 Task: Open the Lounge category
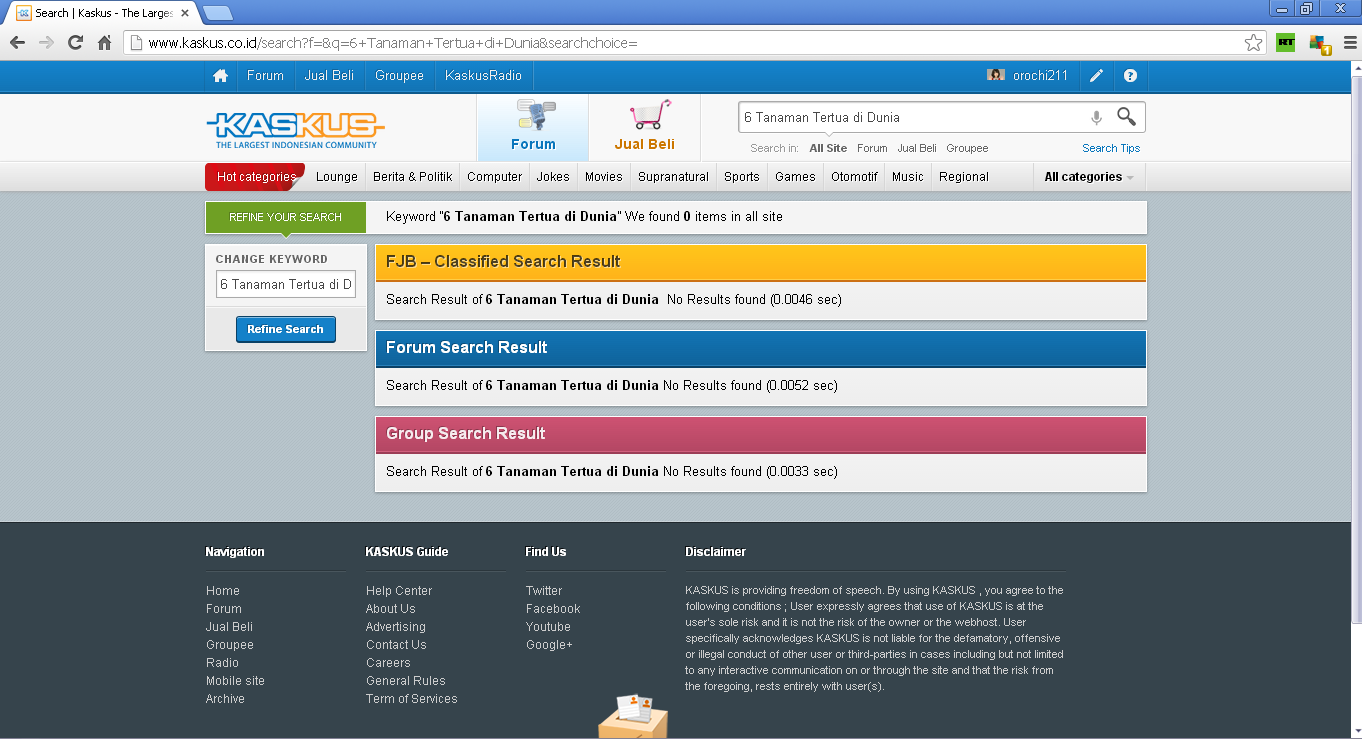[337, 177]
